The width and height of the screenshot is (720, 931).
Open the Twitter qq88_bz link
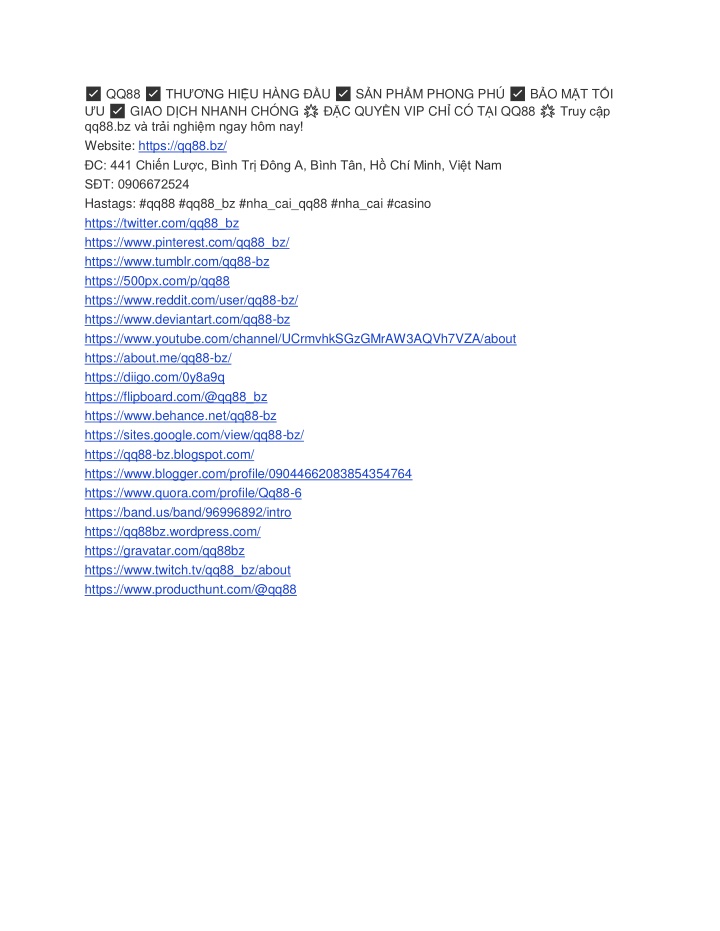tap(161, 223)
